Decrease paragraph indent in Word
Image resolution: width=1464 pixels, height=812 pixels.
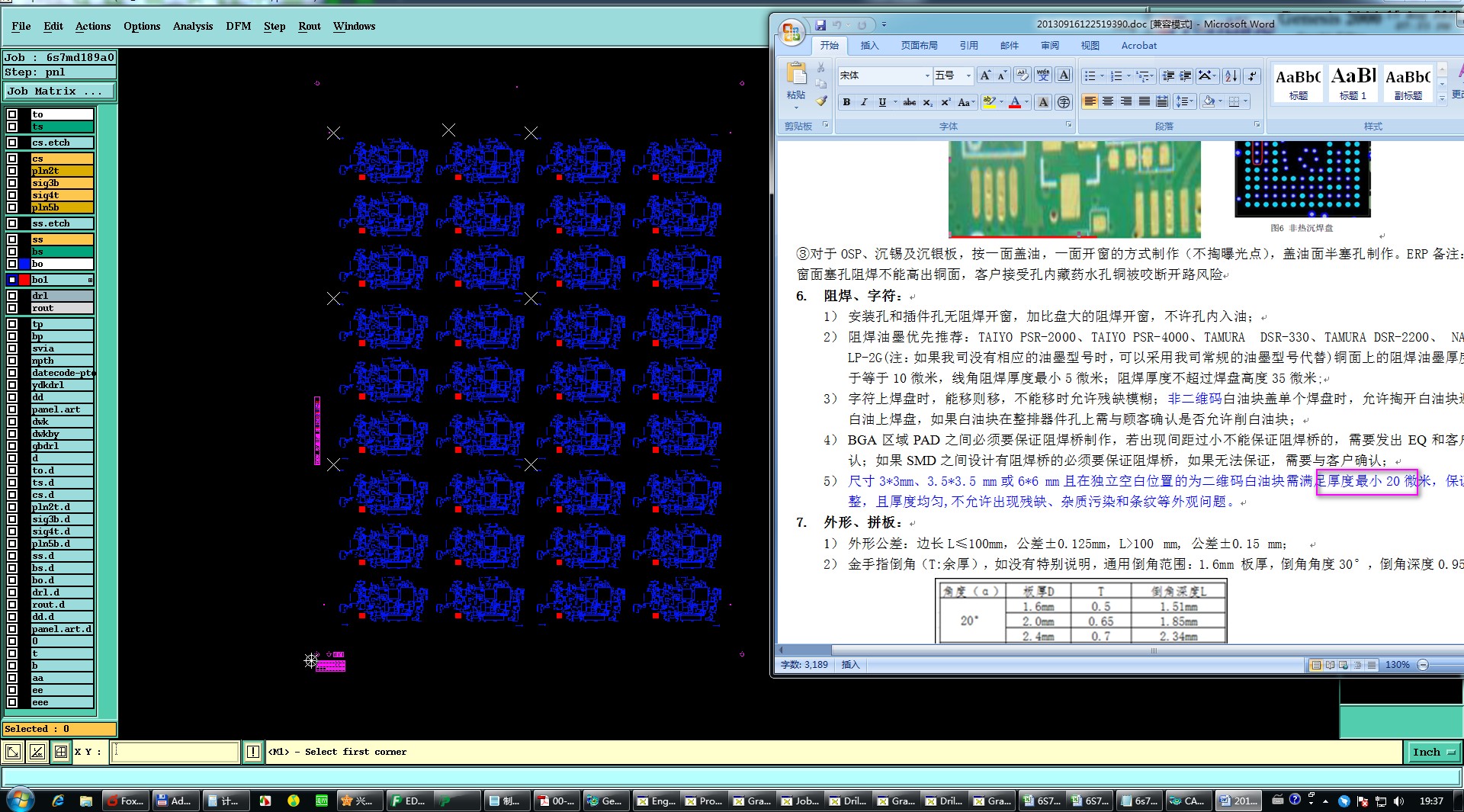(x=1167, y=75)
